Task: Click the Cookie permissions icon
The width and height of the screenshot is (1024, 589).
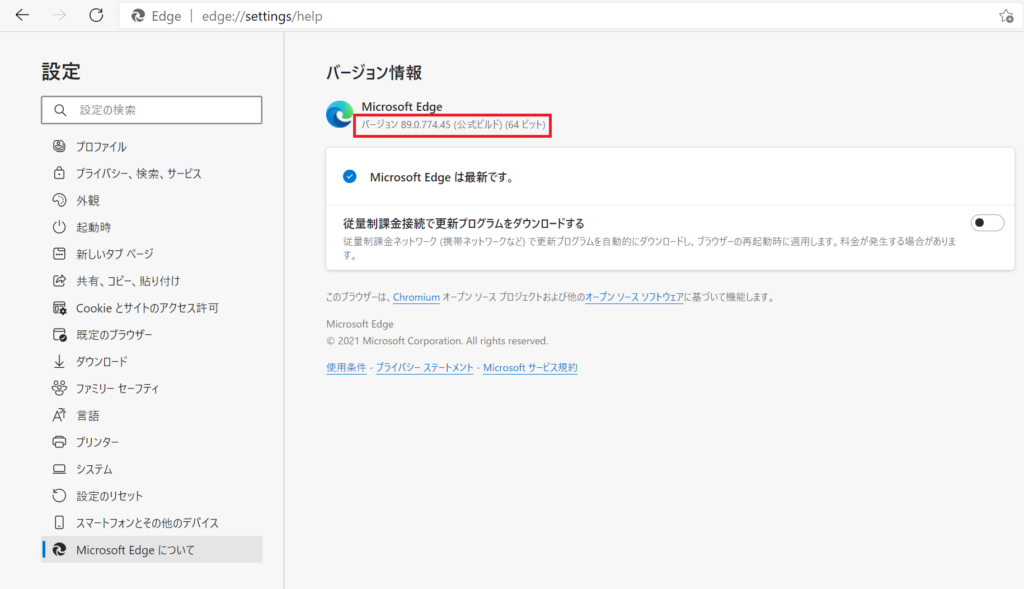Action: coord(59,308)
